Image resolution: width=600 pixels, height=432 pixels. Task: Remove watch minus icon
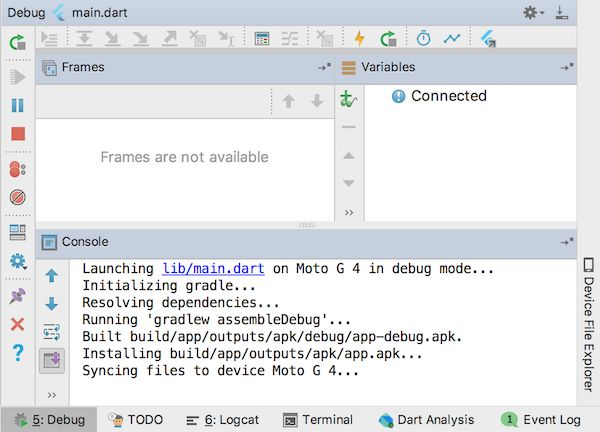349,127
